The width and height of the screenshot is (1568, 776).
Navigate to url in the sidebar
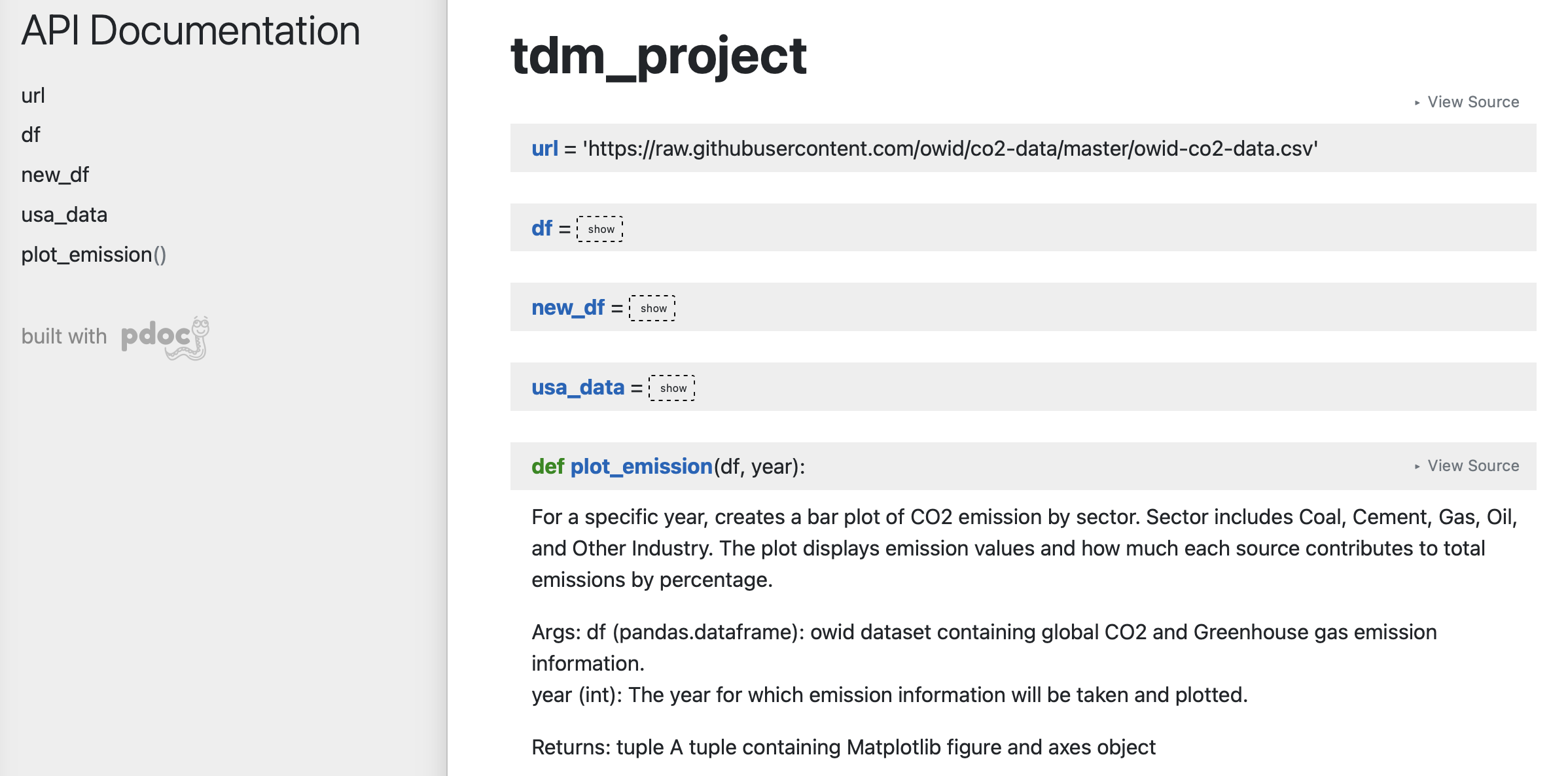tap(34, 94)
